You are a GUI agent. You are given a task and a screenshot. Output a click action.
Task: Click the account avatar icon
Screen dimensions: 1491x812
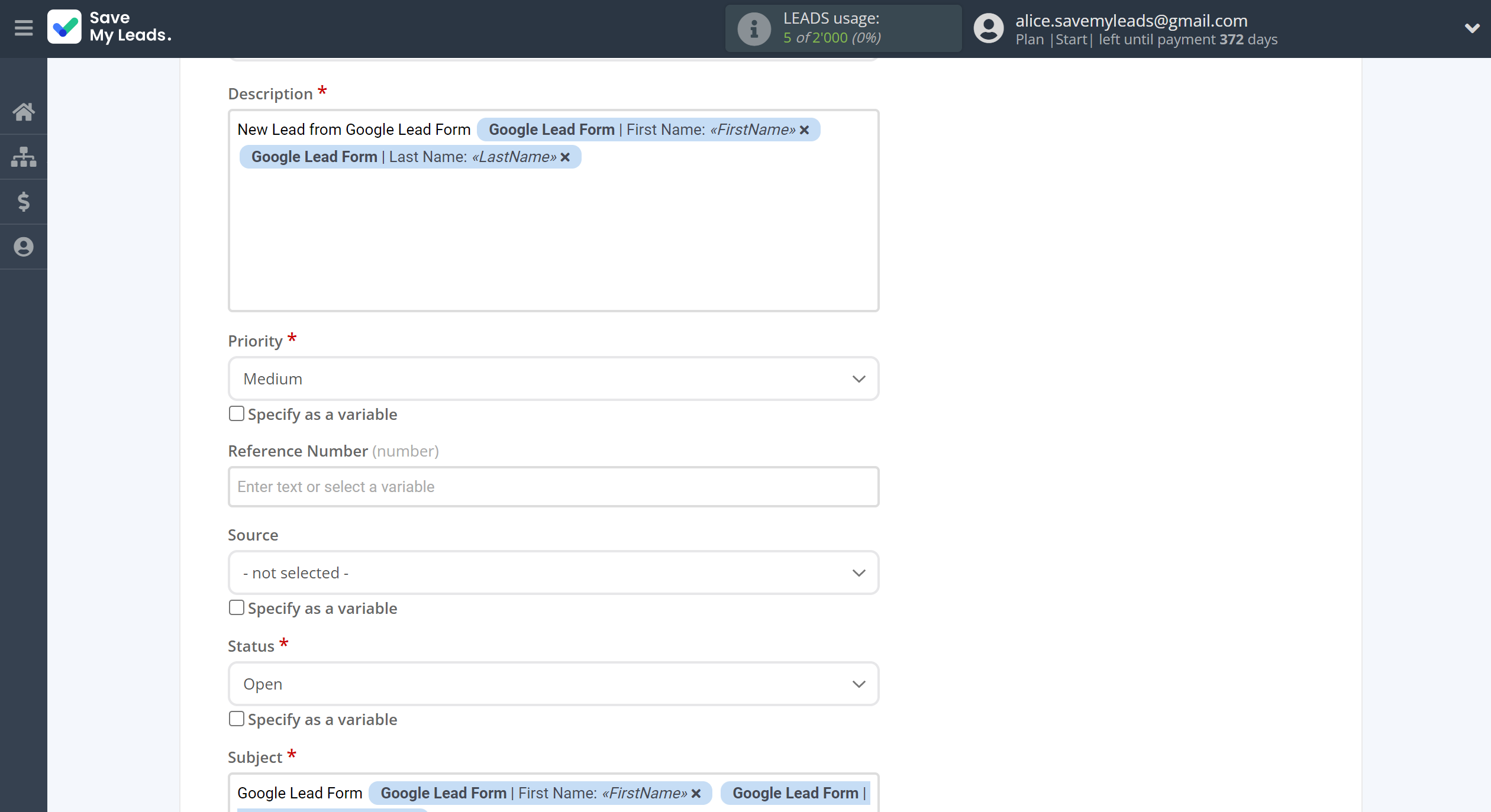coord(989,28)
